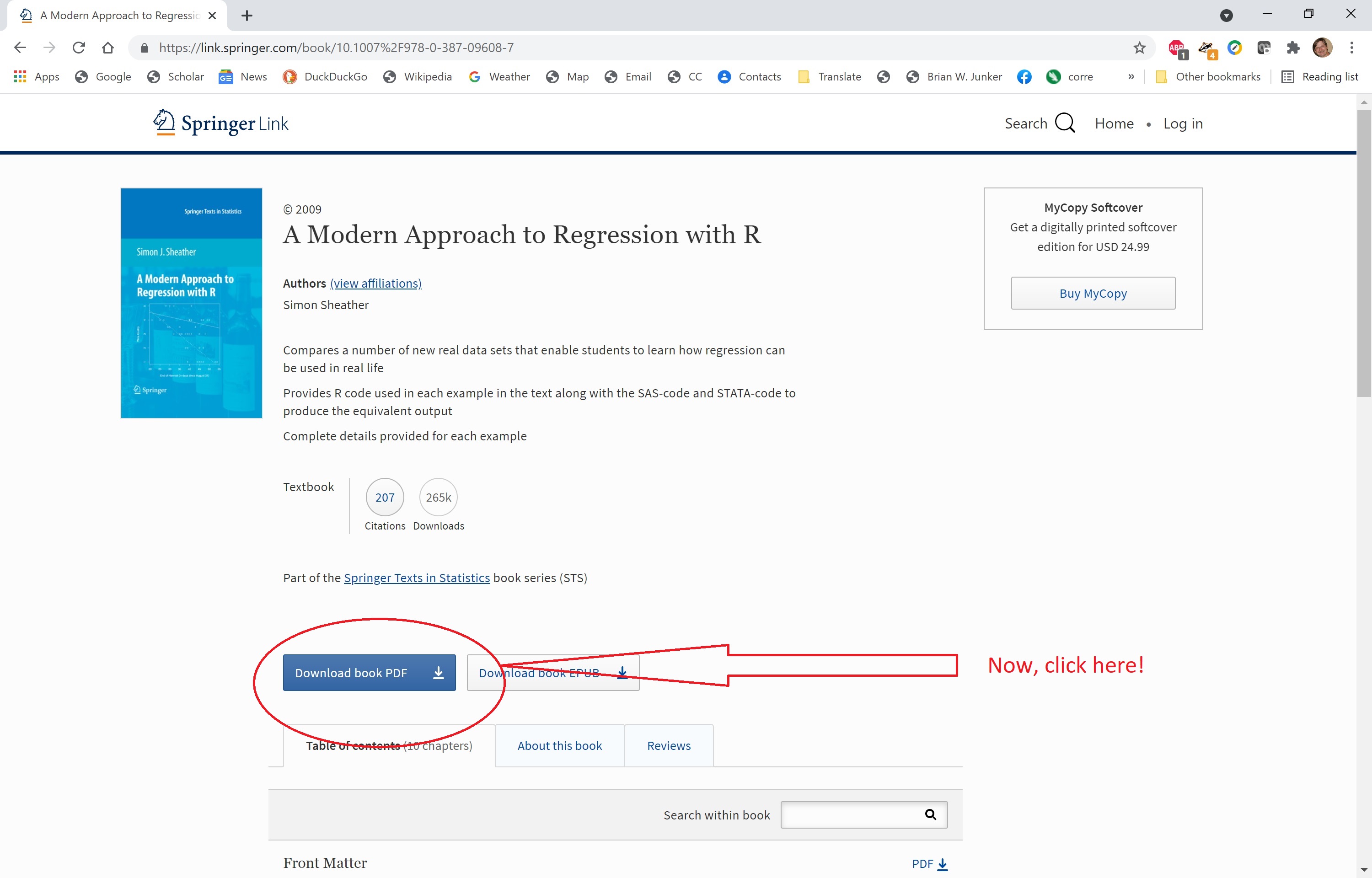Click Download book EPUB button

tap(553, 673)
